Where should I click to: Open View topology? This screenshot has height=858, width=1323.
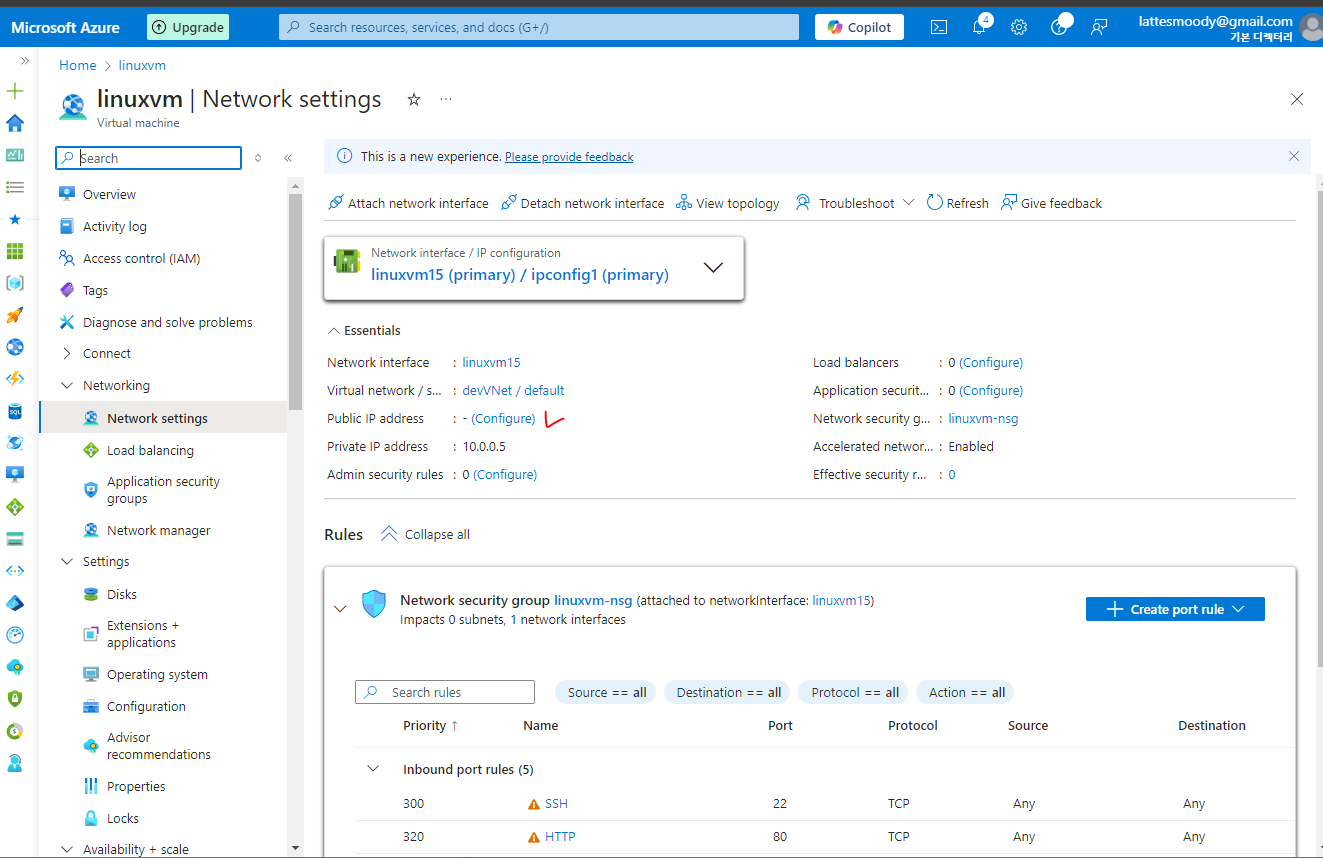coord(728,203)
